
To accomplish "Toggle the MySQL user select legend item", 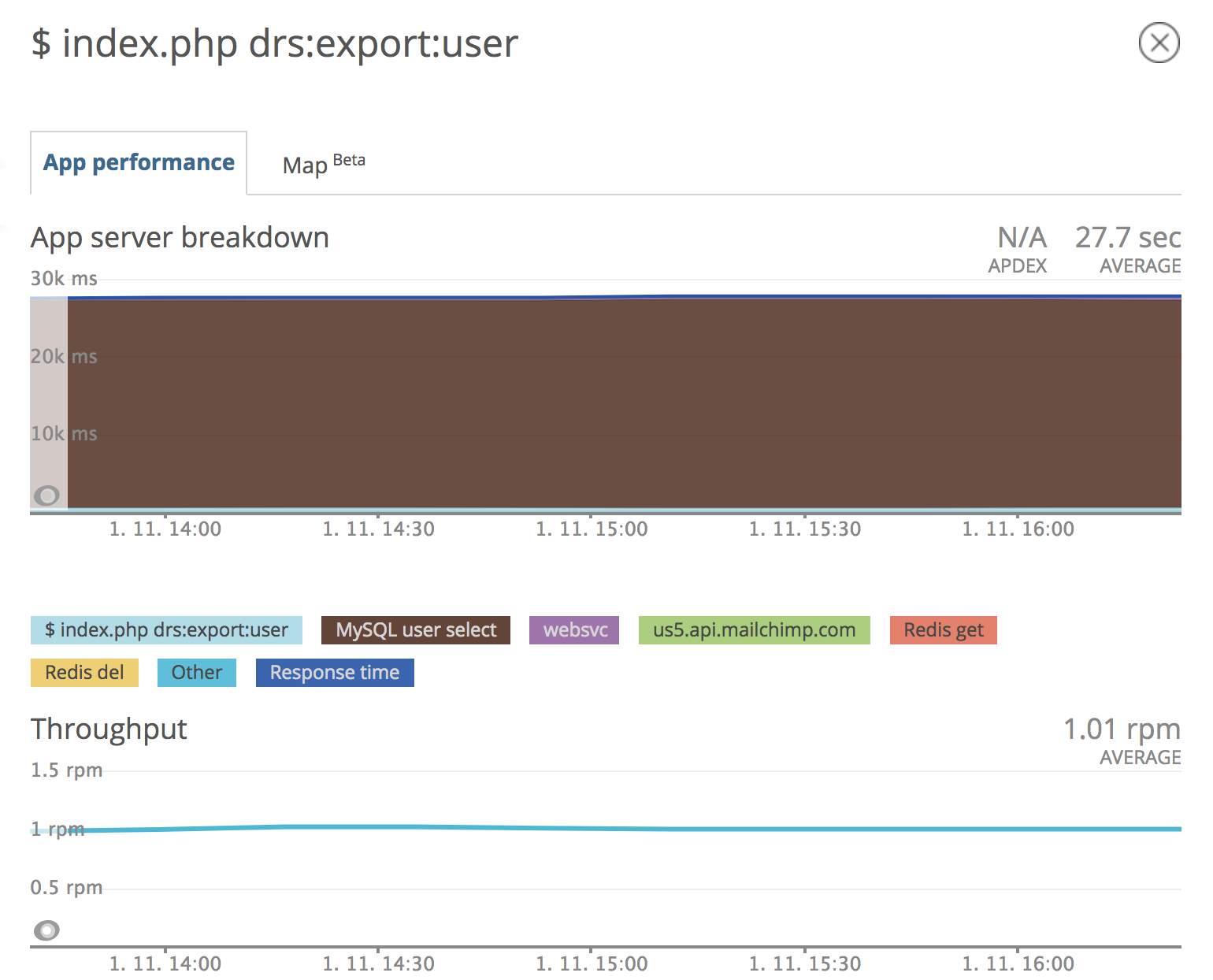I will 416,630.
